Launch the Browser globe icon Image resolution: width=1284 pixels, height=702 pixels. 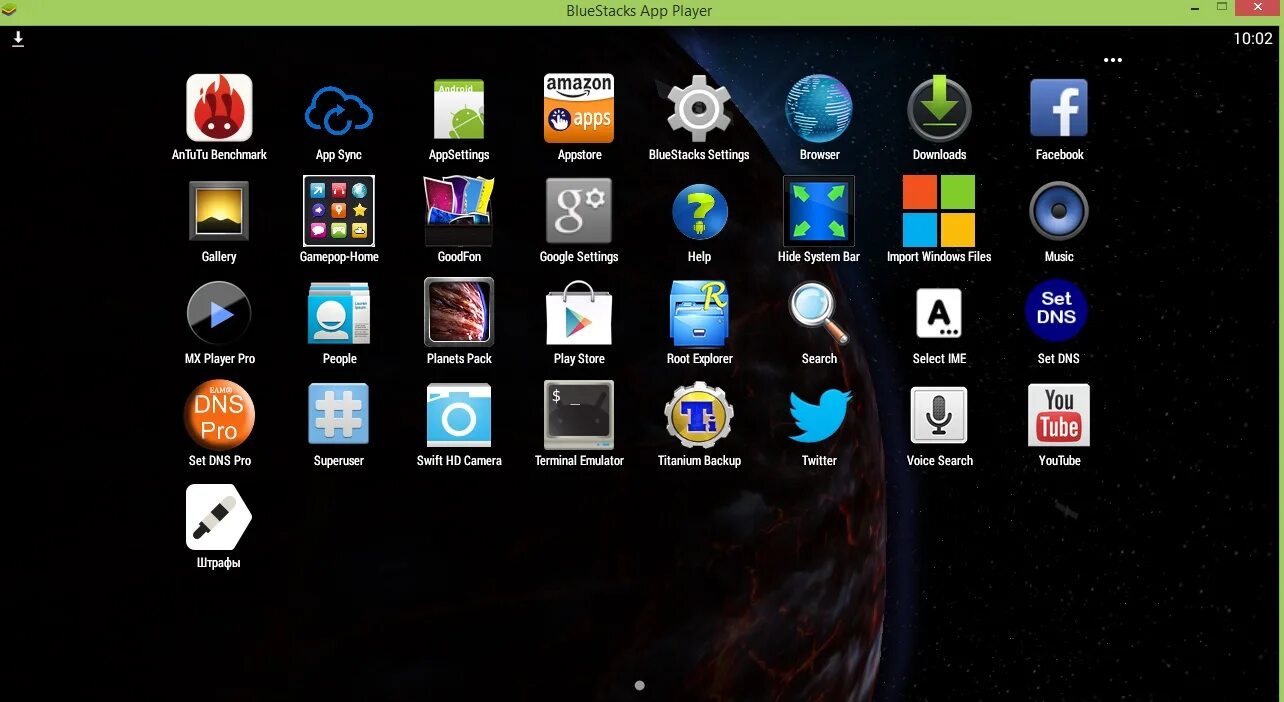click(819, 108)
